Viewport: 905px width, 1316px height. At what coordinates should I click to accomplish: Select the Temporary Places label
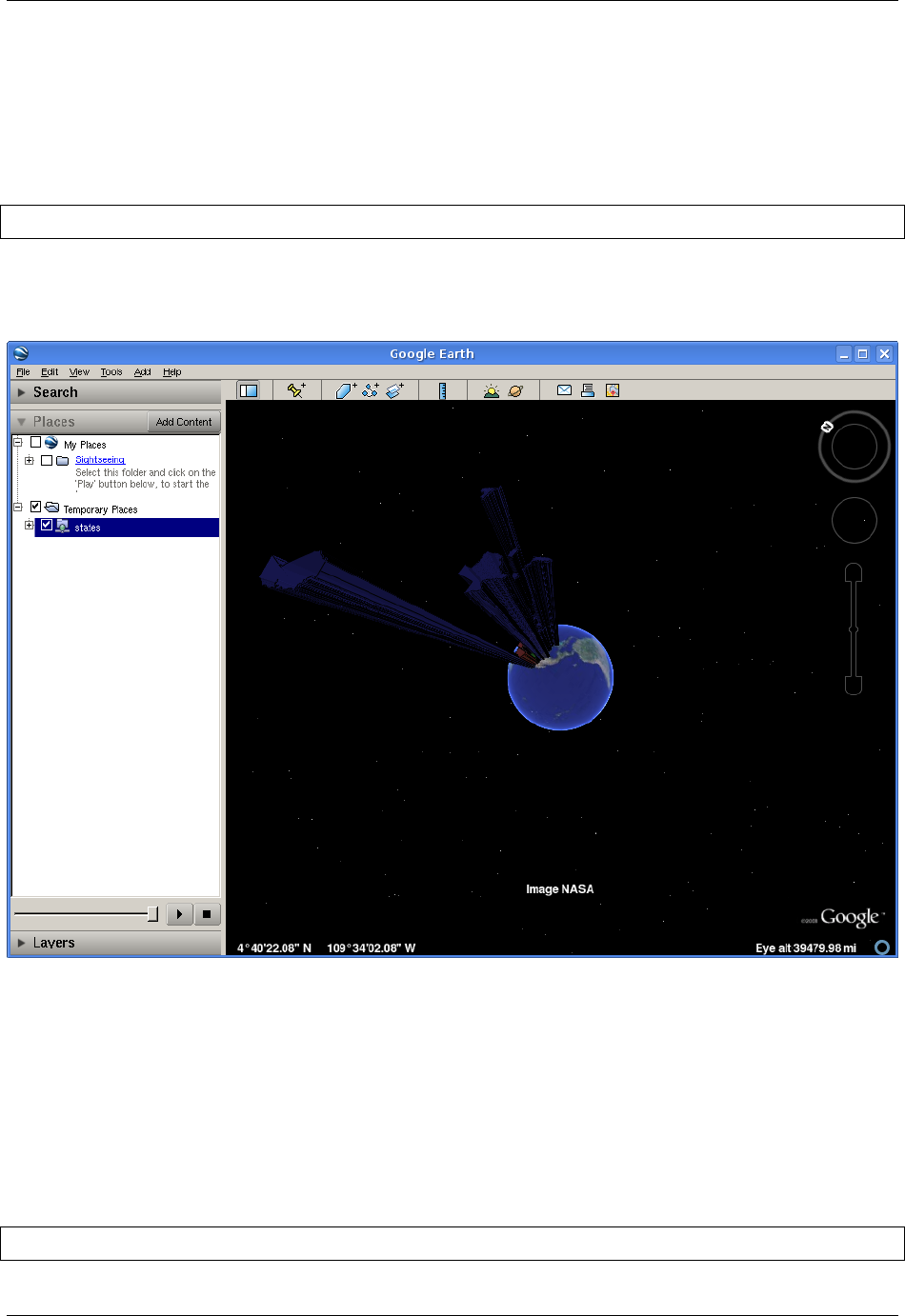pyautogui.click(x=100, y=509)
